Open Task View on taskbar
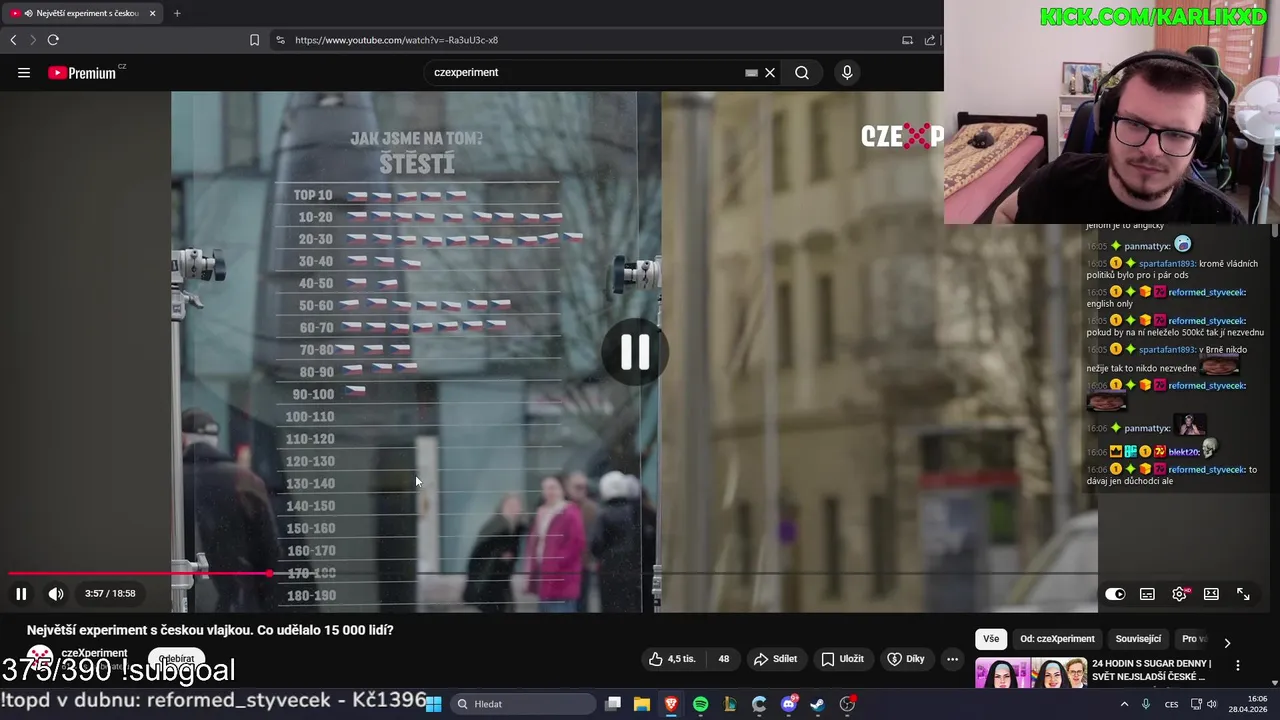 tap(613, 704)
